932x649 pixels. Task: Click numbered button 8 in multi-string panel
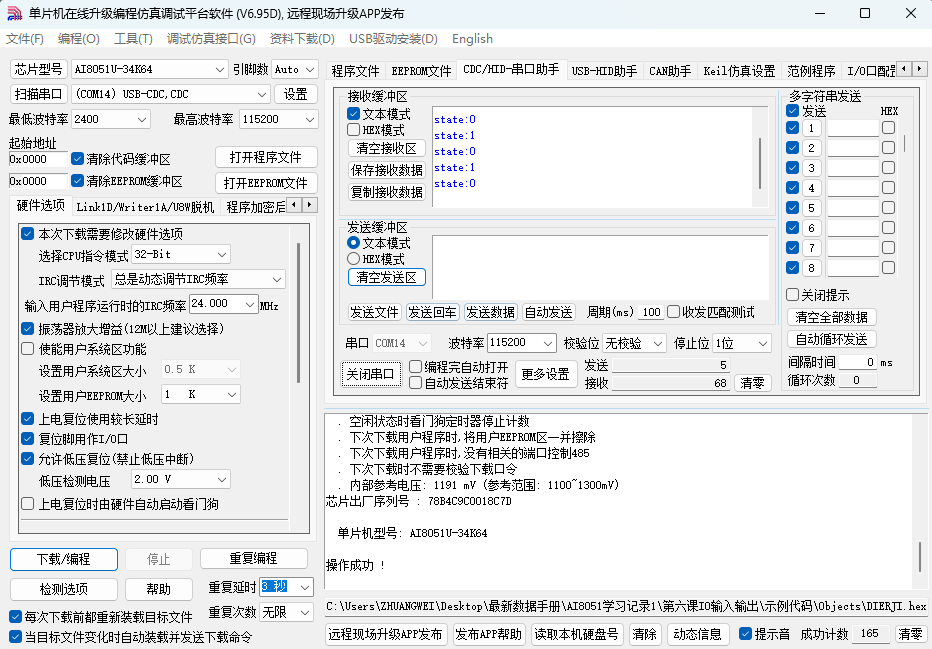(x=811, y=267)
